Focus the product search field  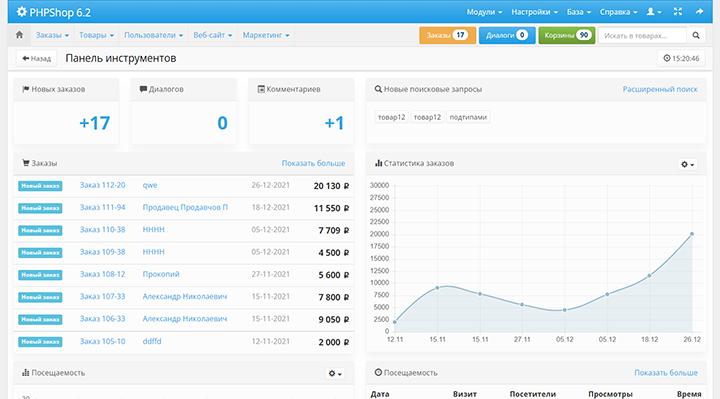pyautogui.click(x=642, y=35)
